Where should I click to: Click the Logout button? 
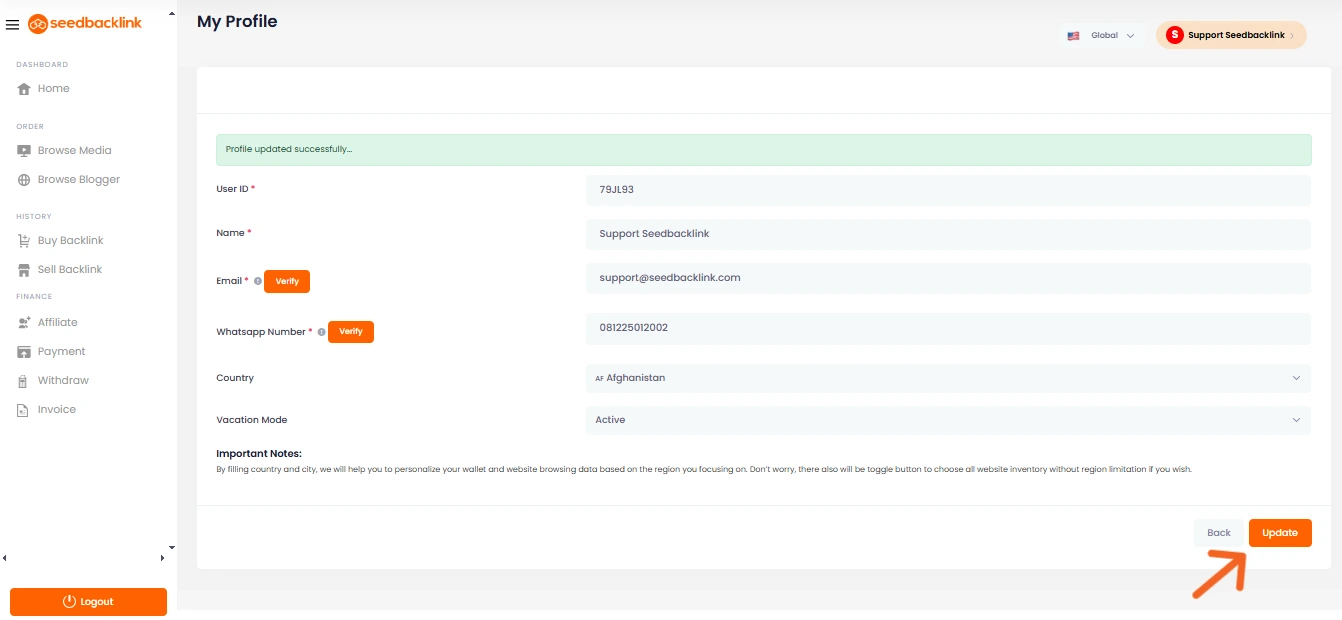point(88,602)
